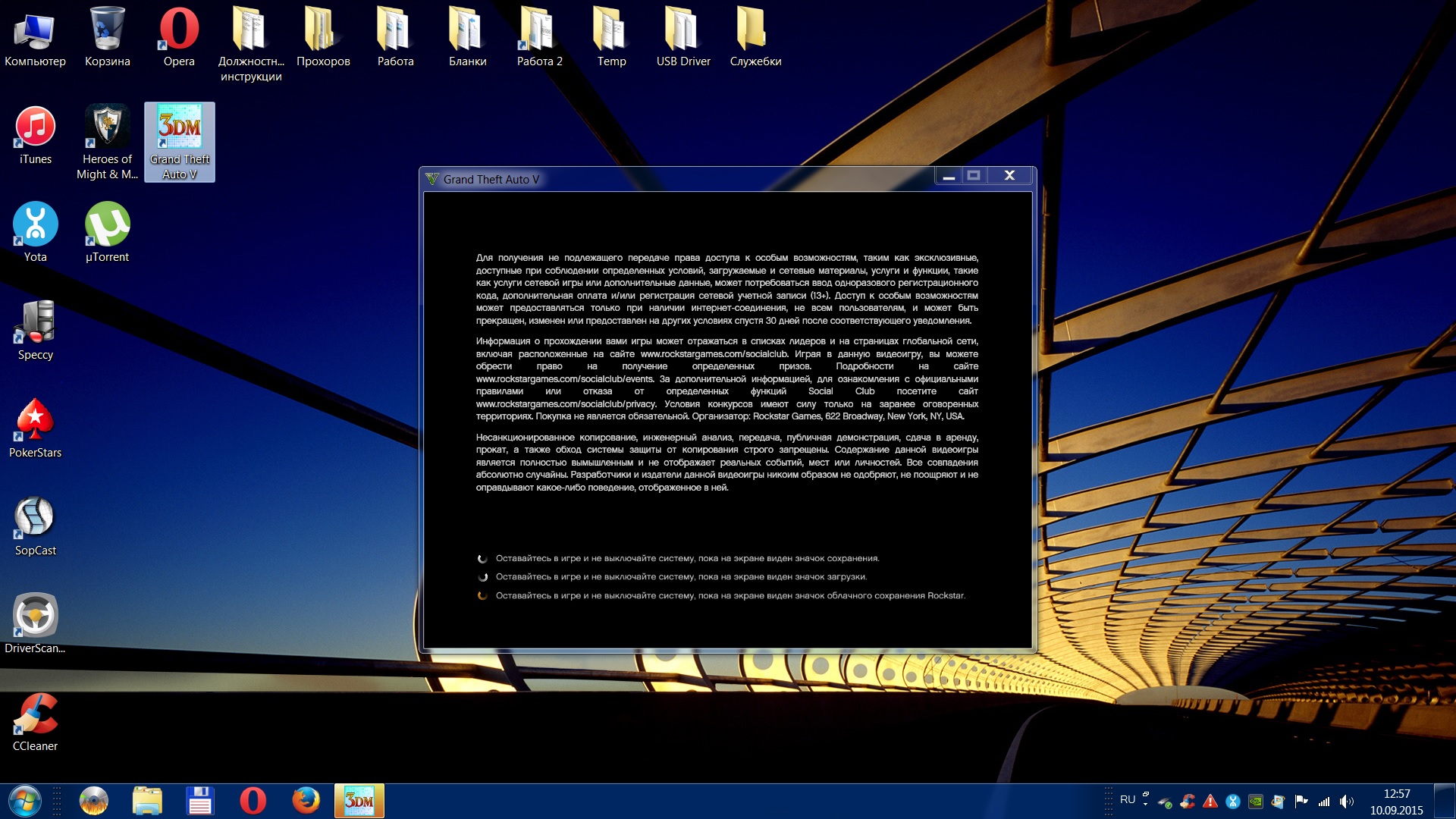
Task: Open Heroes of Might & Magic game
Action: (108, 128)
